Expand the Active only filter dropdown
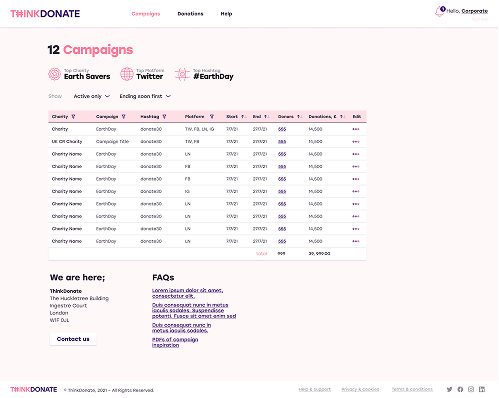This screenshot has height=398, width=499. click(x=91, y=96)
